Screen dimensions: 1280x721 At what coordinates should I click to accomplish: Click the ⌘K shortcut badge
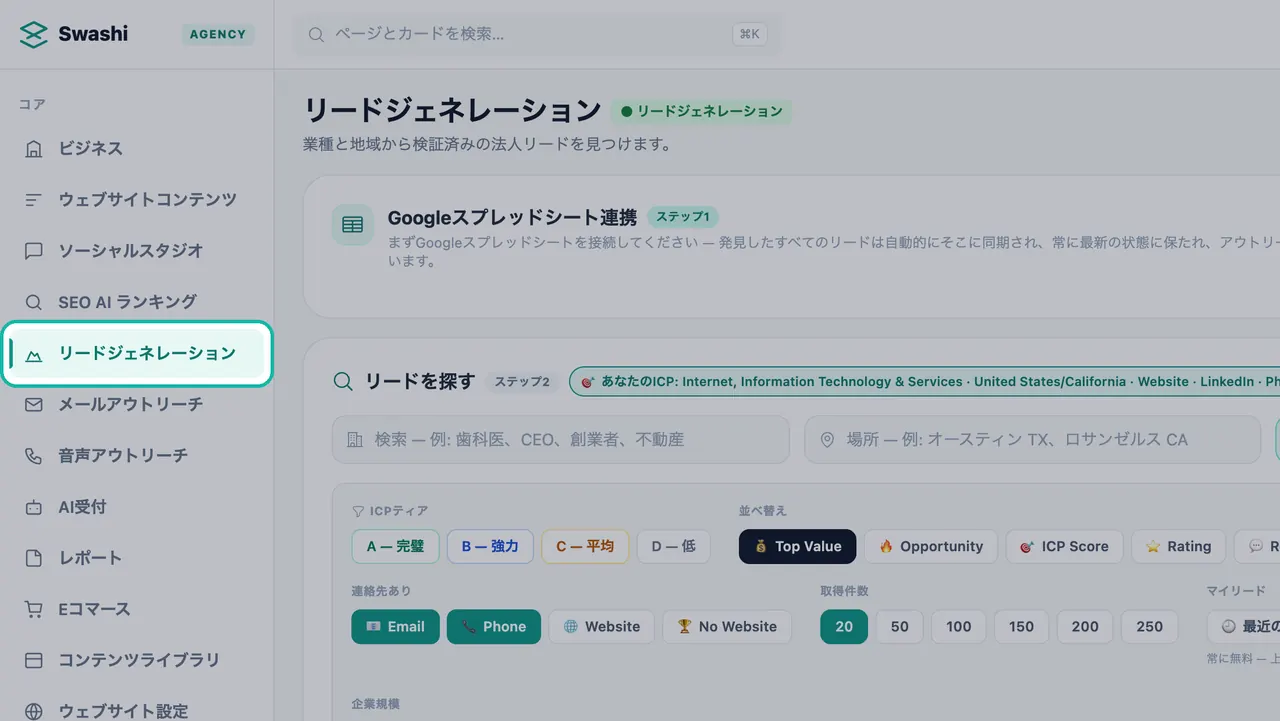click(x=750, y=34)
